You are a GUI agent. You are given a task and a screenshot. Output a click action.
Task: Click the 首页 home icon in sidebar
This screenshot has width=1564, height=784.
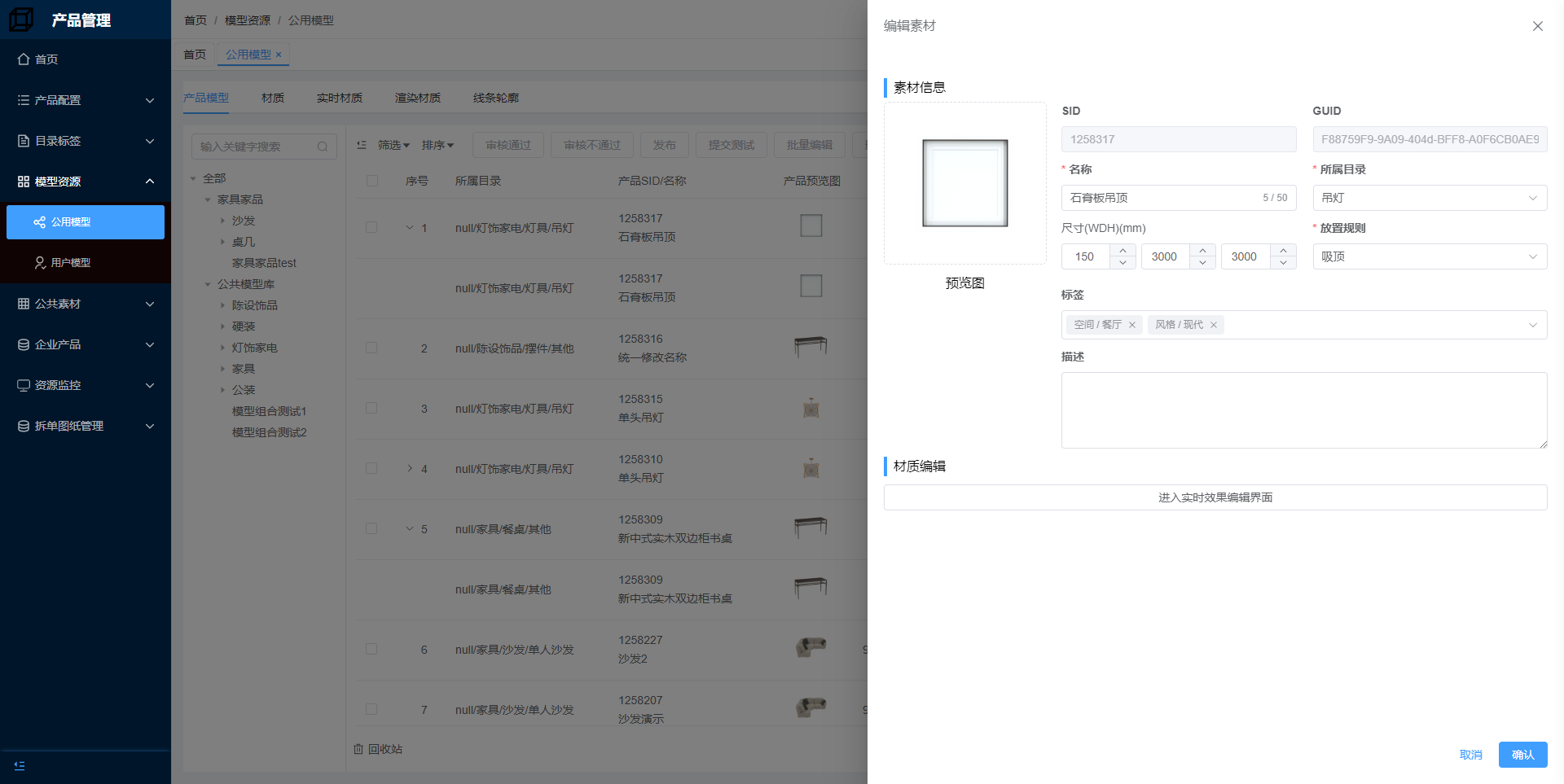pyautogui.click(x=24, y=59)
